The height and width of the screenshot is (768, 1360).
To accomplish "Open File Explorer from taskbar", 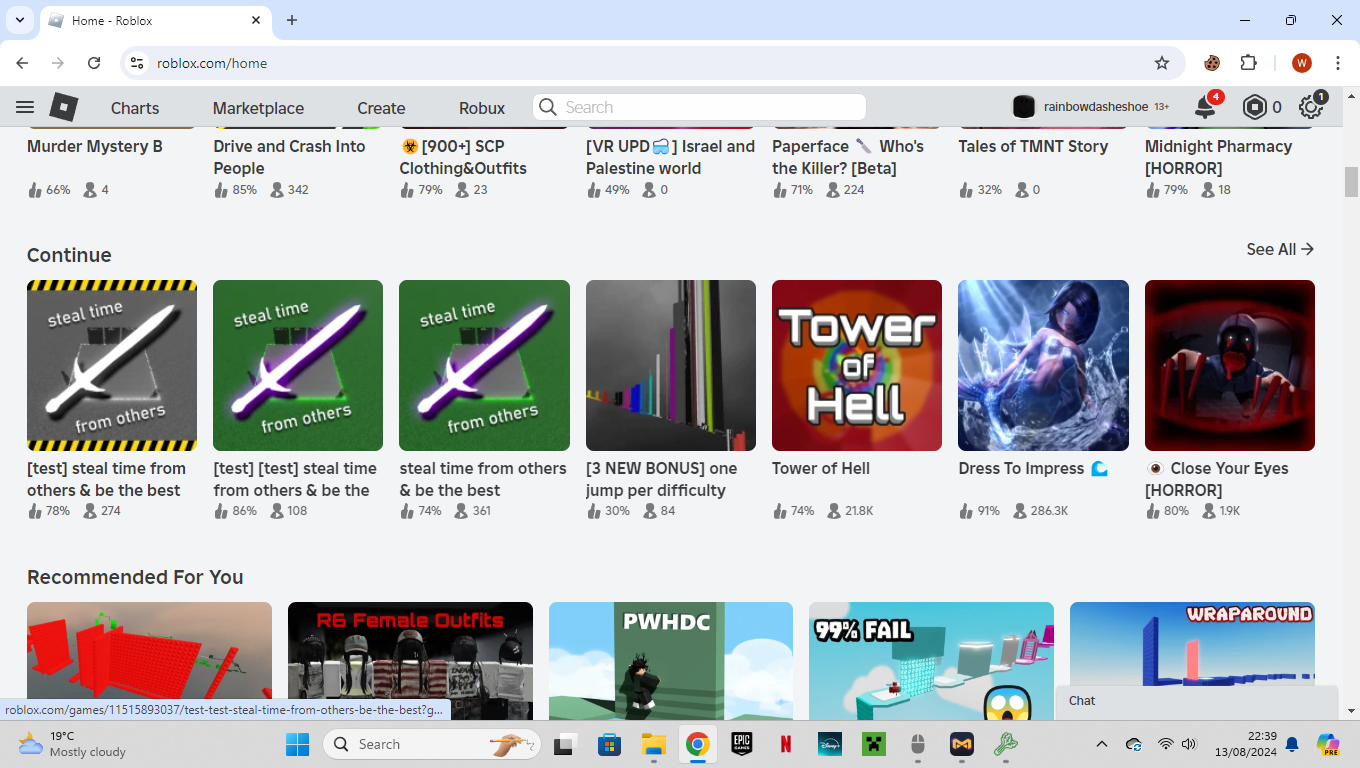I will [x=654, y=744].
